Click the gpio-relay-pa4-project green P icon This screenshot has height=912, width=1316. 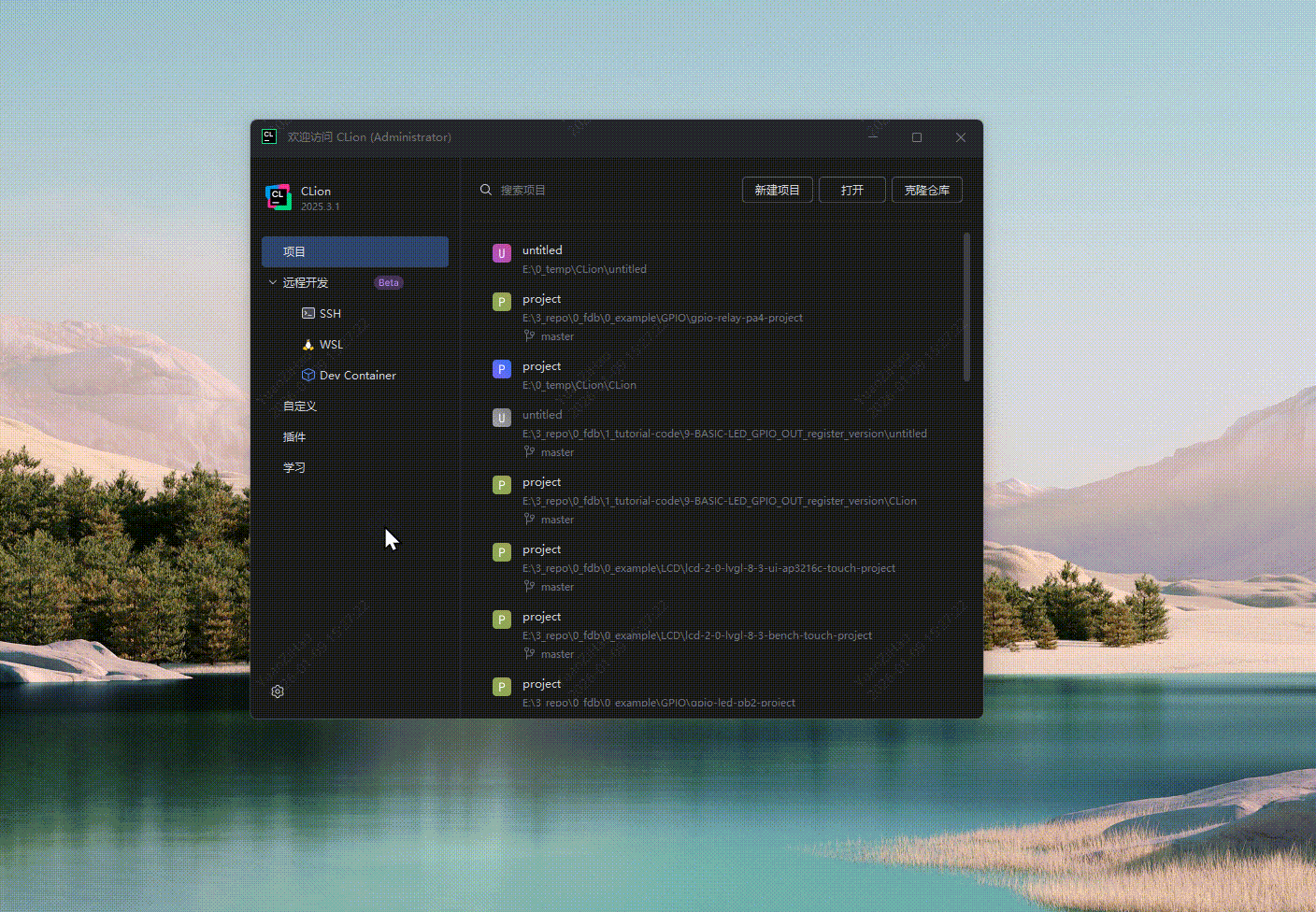tap(502, 301)
